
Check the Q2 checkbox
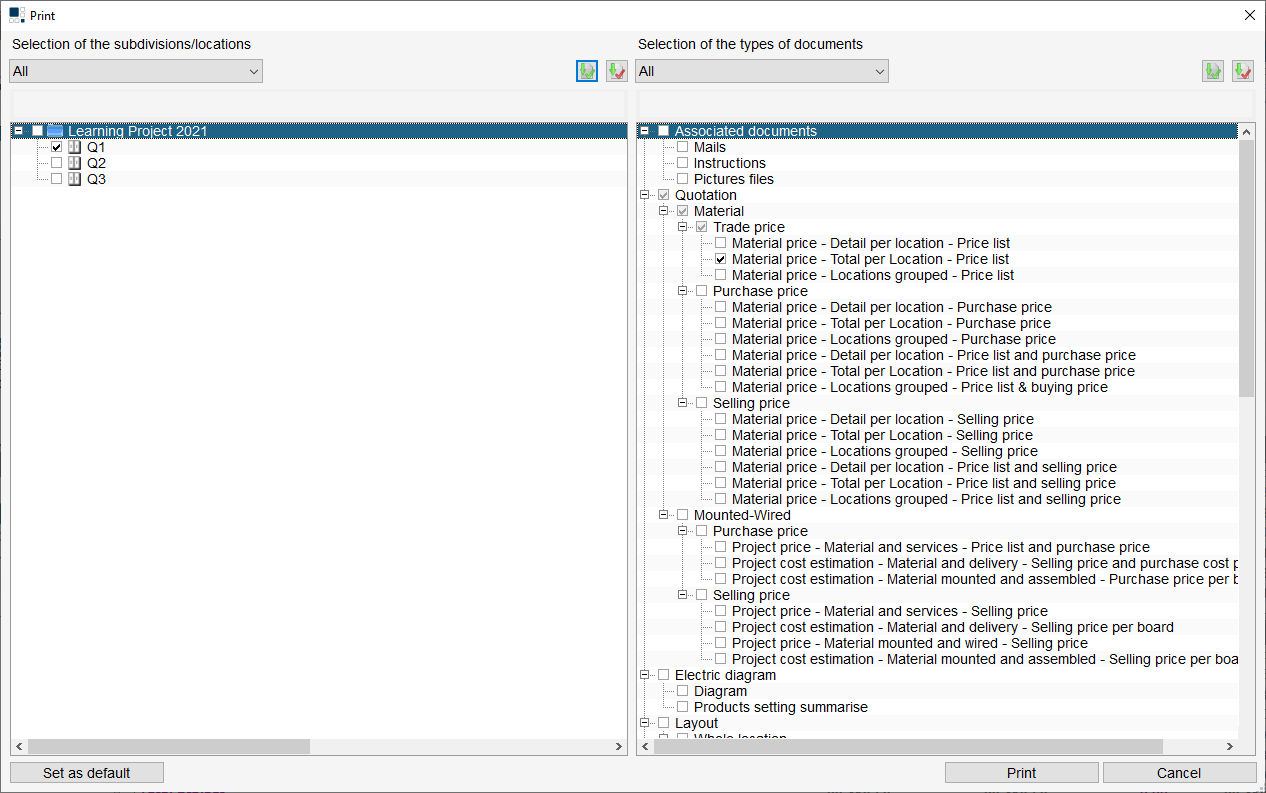[x=56, y=162]
